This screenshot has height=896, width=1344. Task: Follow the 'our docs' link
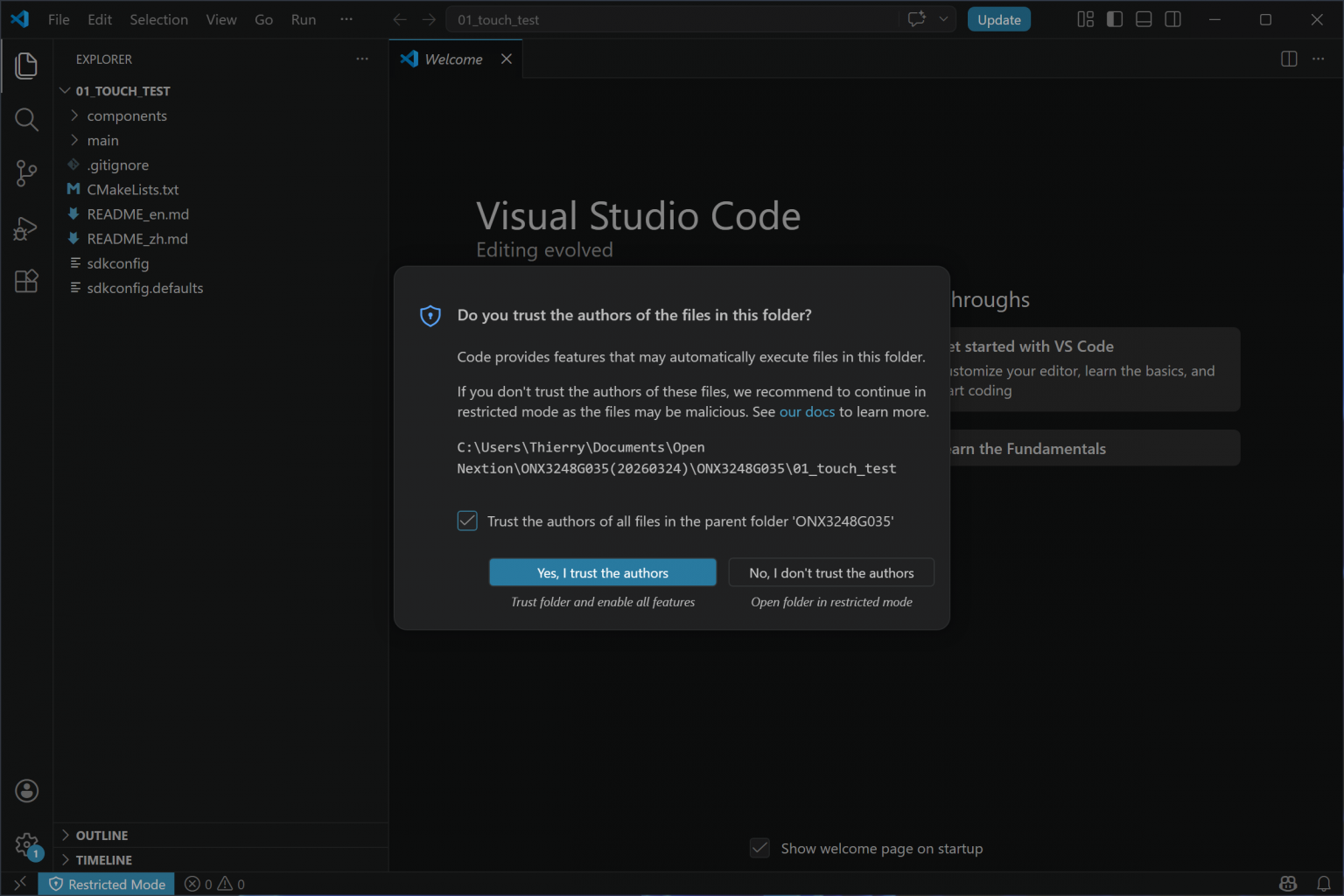[x=807, y=411]
